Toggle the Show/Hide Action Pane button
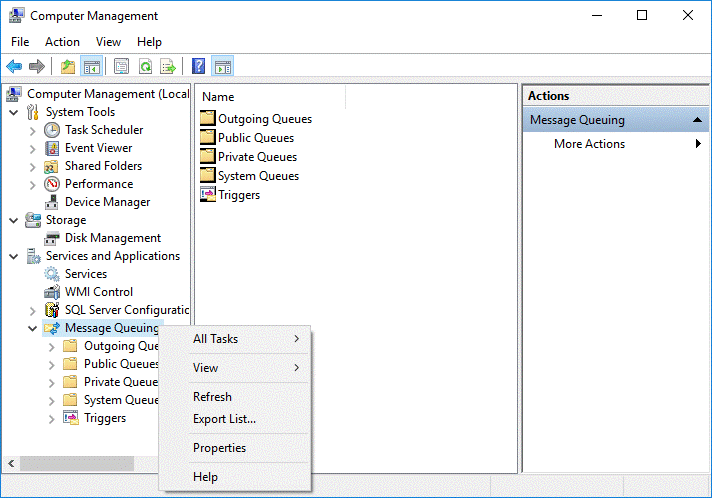Viewport: 712px width, 498px height. [222, 67]
